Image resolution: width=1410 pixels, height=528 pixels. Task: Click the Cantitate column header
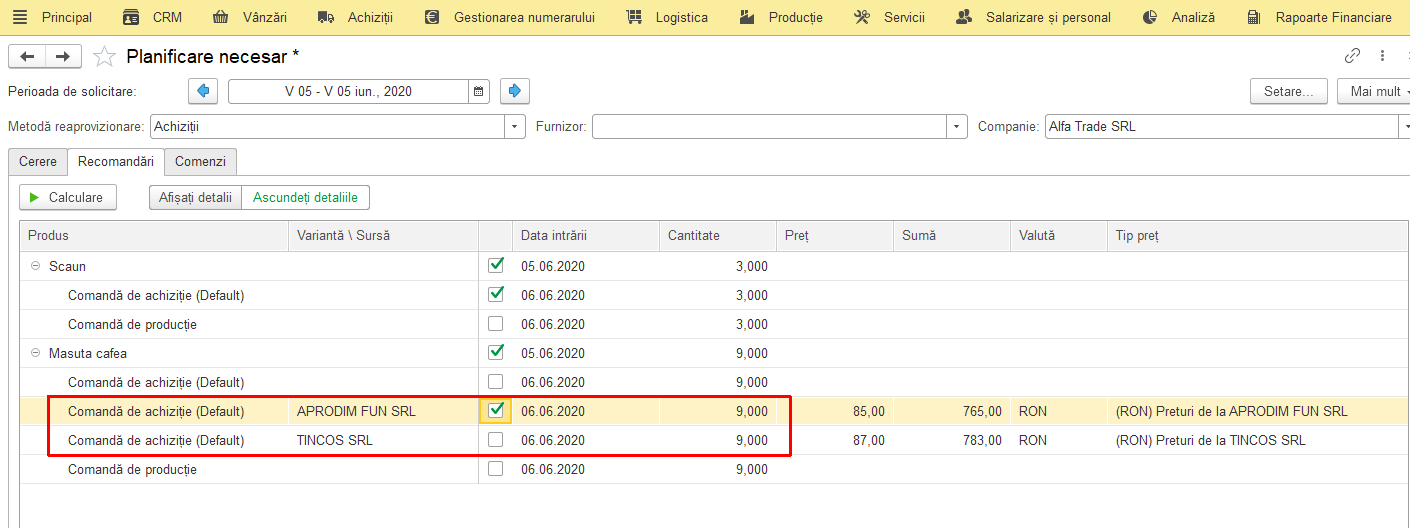coord(718,236)
